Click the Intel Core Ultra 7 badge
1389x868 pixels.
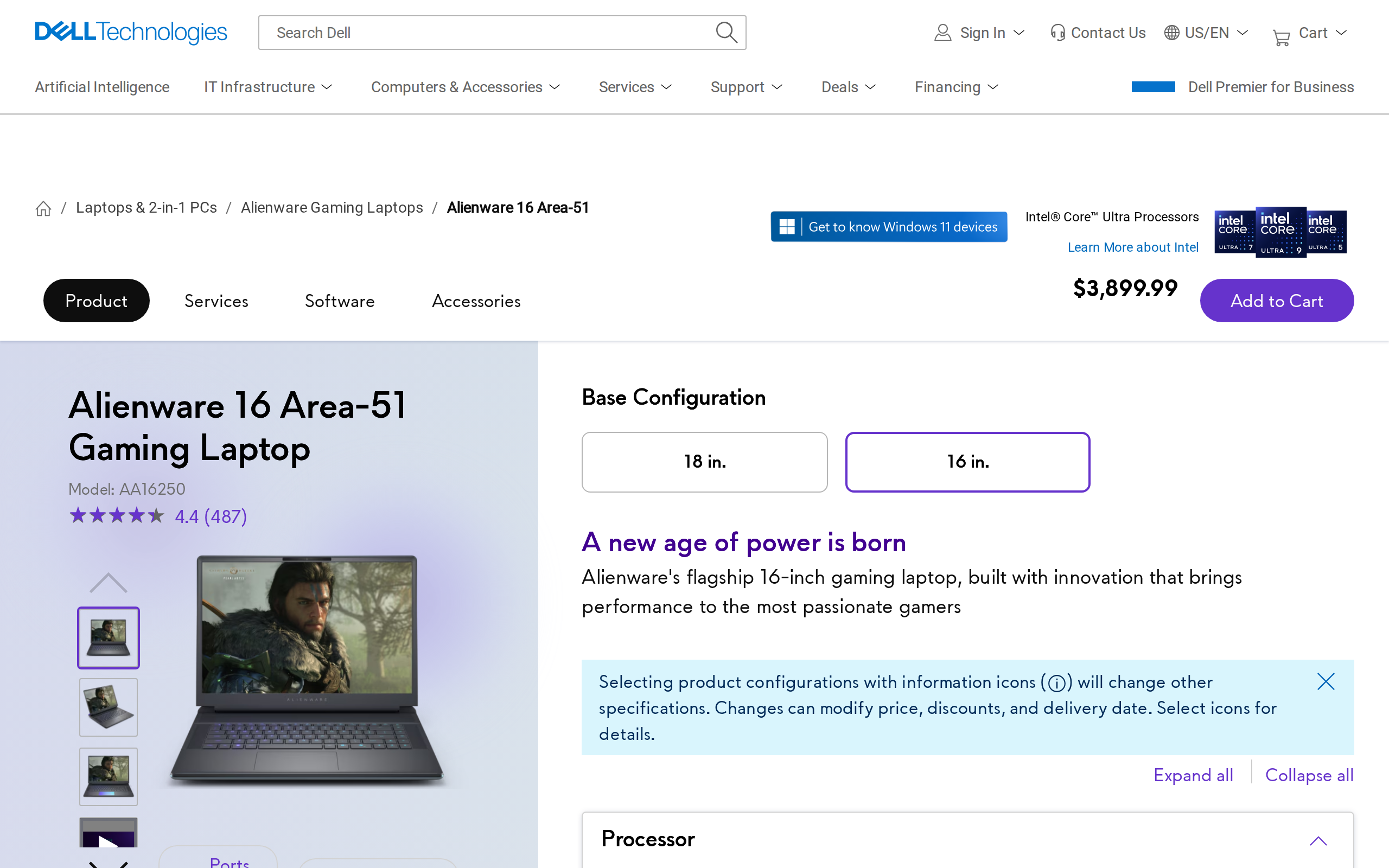[1234, 232]
